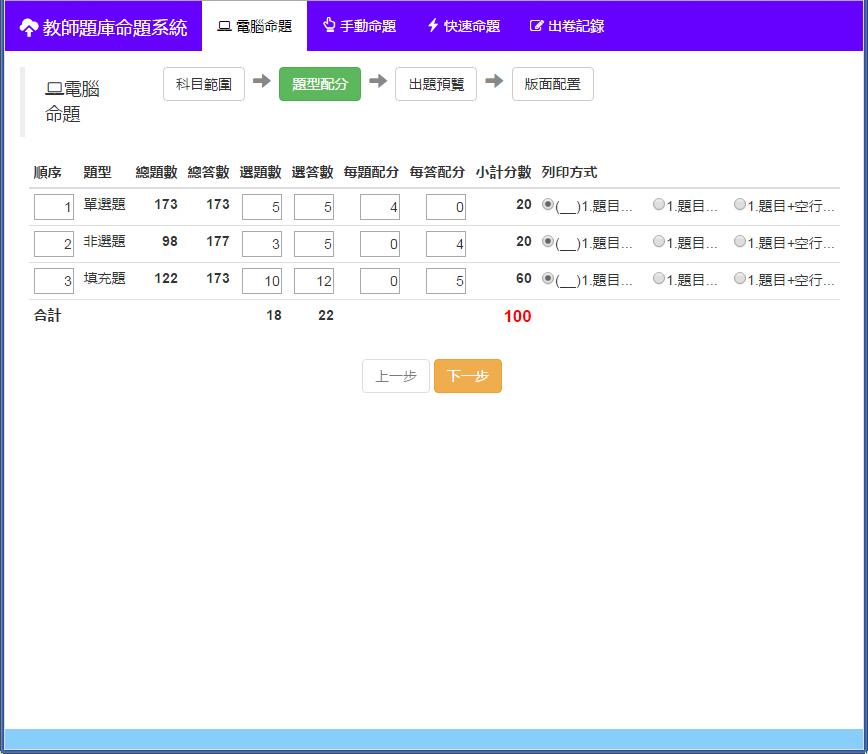
Task: Click the 每題配分 field for 填充題
Action: 380,281
